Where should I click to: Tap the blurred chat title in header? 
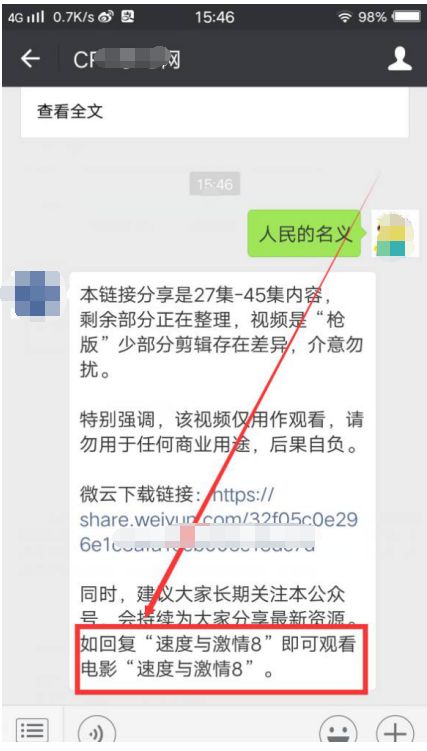(126, 59)
